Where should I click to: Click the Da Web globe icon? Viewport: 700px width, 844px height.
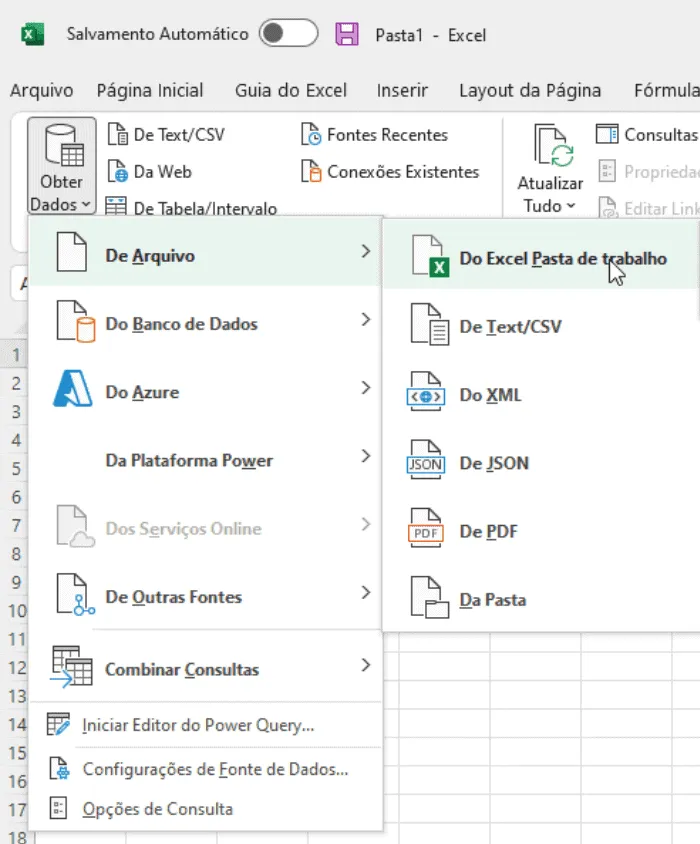[x=117, y=171]
